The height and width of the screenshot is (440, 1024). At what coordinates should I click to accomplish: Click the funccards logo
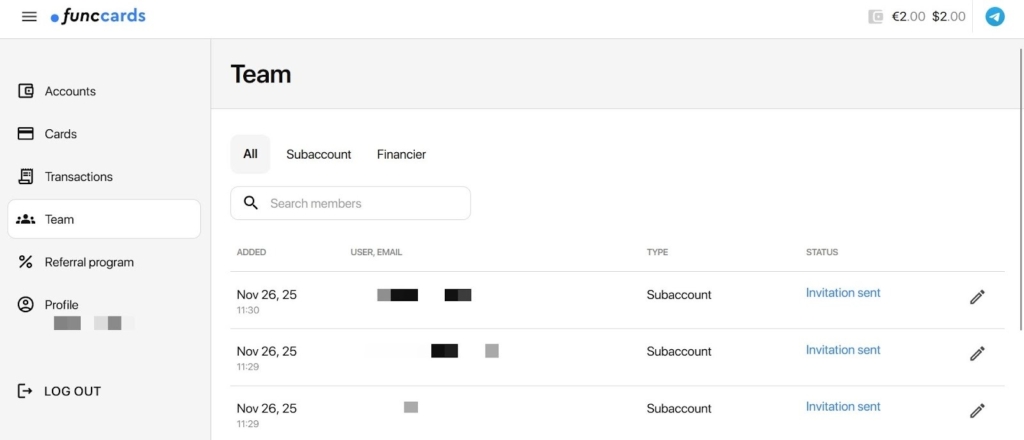pos(98,16)
